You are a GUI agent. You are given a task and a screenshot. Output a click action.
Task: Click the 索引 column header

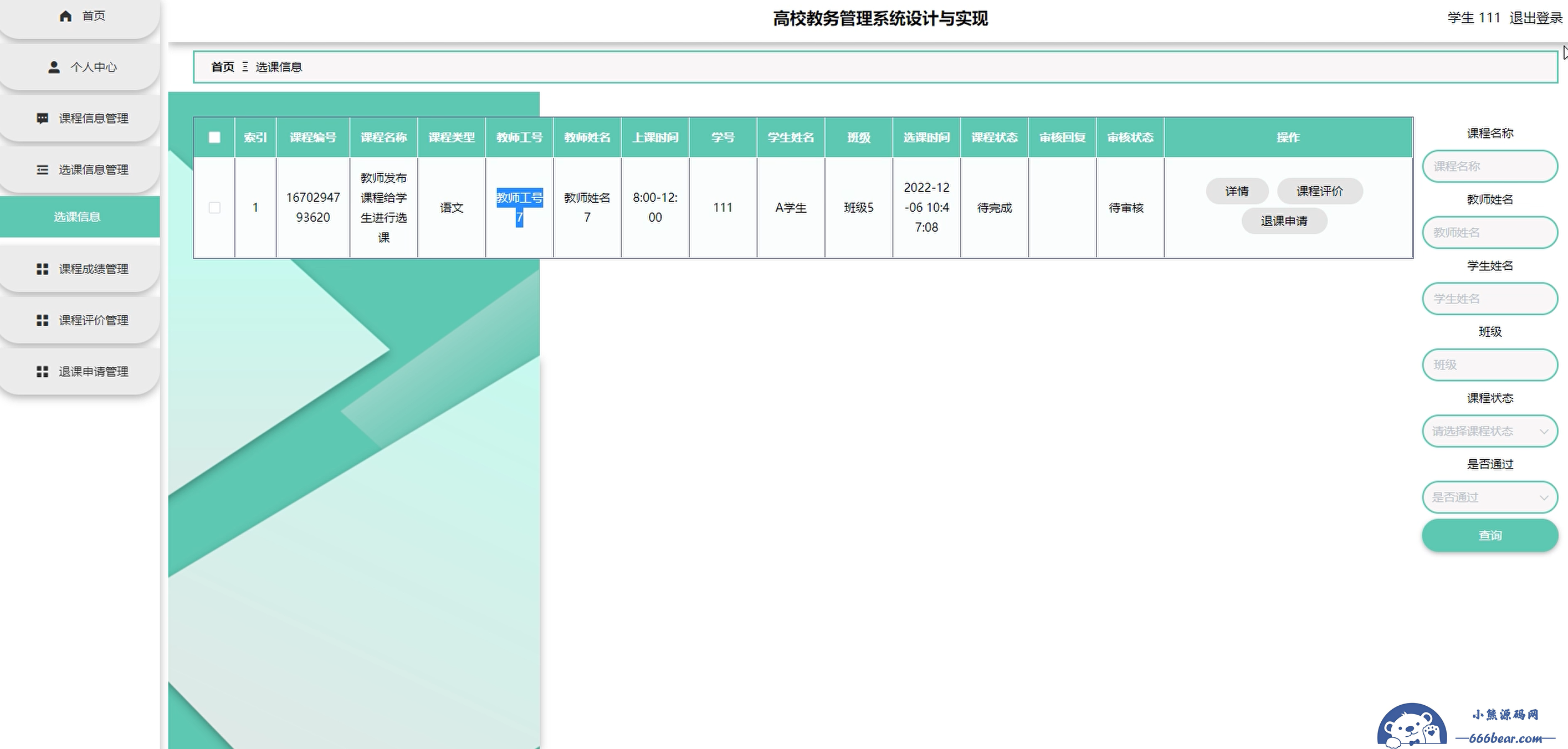click(255, 137)
